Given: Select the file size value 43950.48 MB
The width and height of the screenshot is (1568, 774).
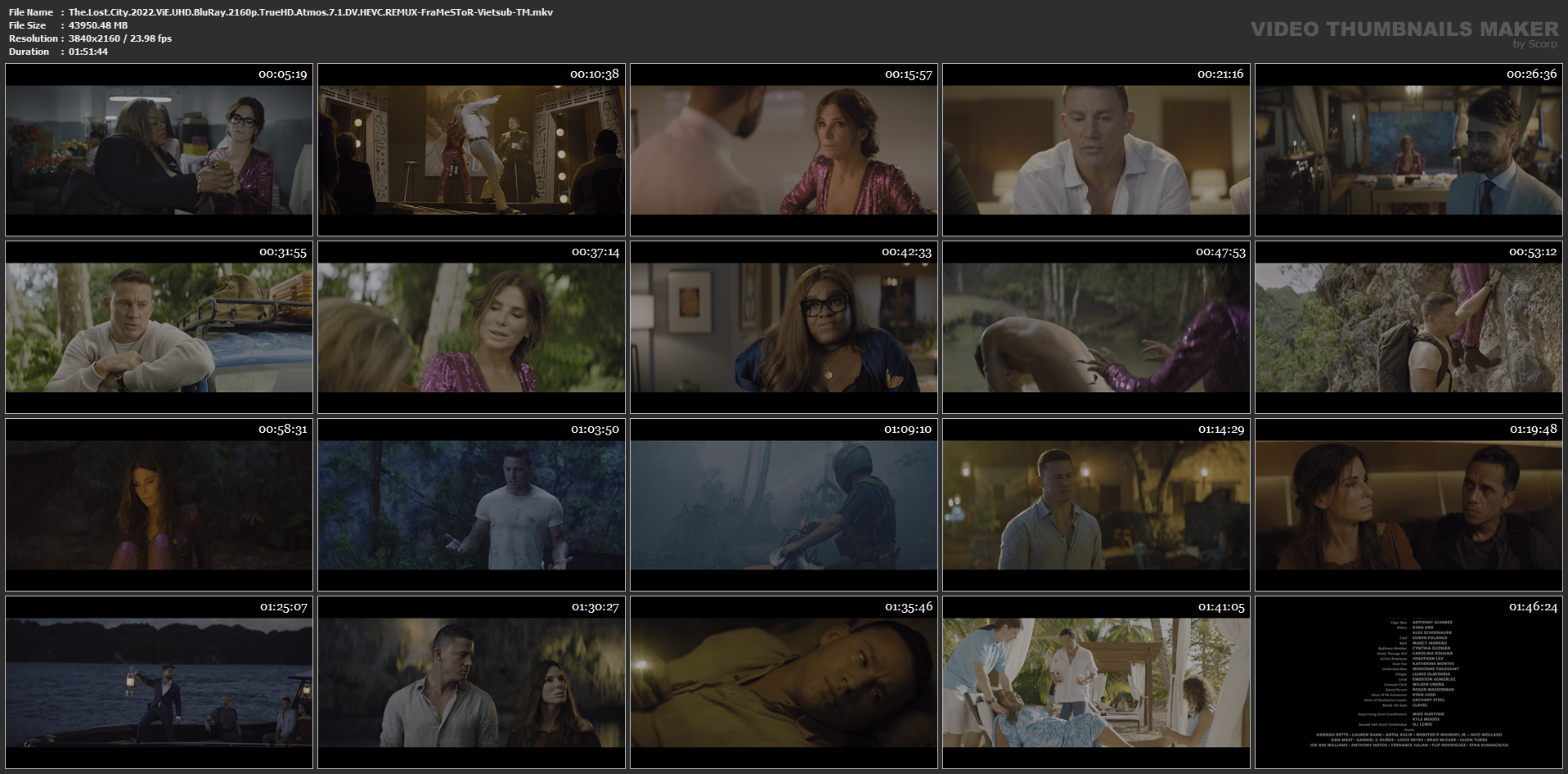Looking at the screenshot, I should pos(98,25).
